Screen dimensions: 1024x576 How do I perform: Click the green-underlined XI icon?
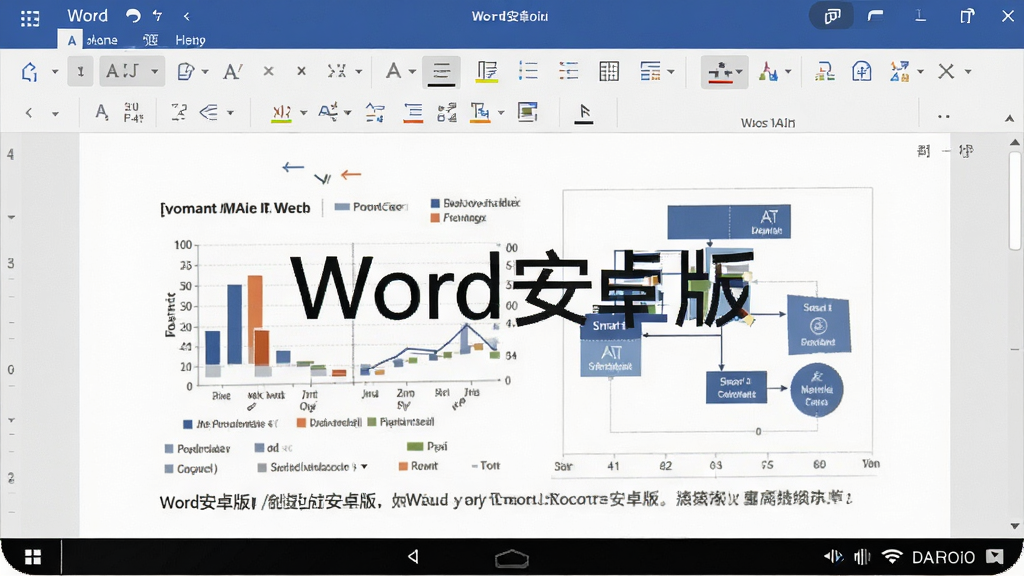[x=281, y=113]
